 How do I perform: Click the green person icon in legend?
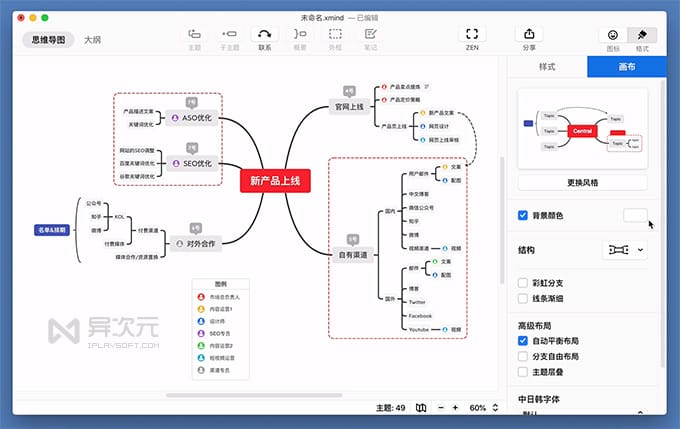tap(201, 346)
